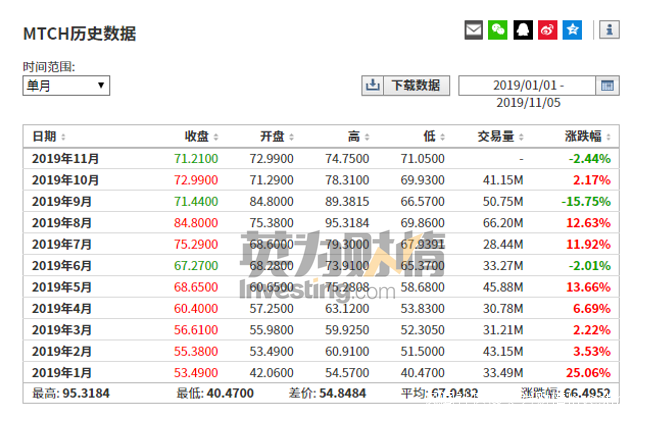The width and height of the screenshot is (645, 422).
Task: Sort by 低 column header
Action: pos(434,137)
